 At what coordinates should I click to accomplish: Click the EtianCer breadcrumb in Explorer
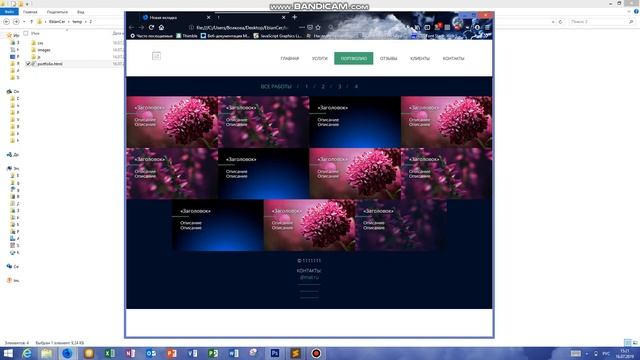coord(57,22)
